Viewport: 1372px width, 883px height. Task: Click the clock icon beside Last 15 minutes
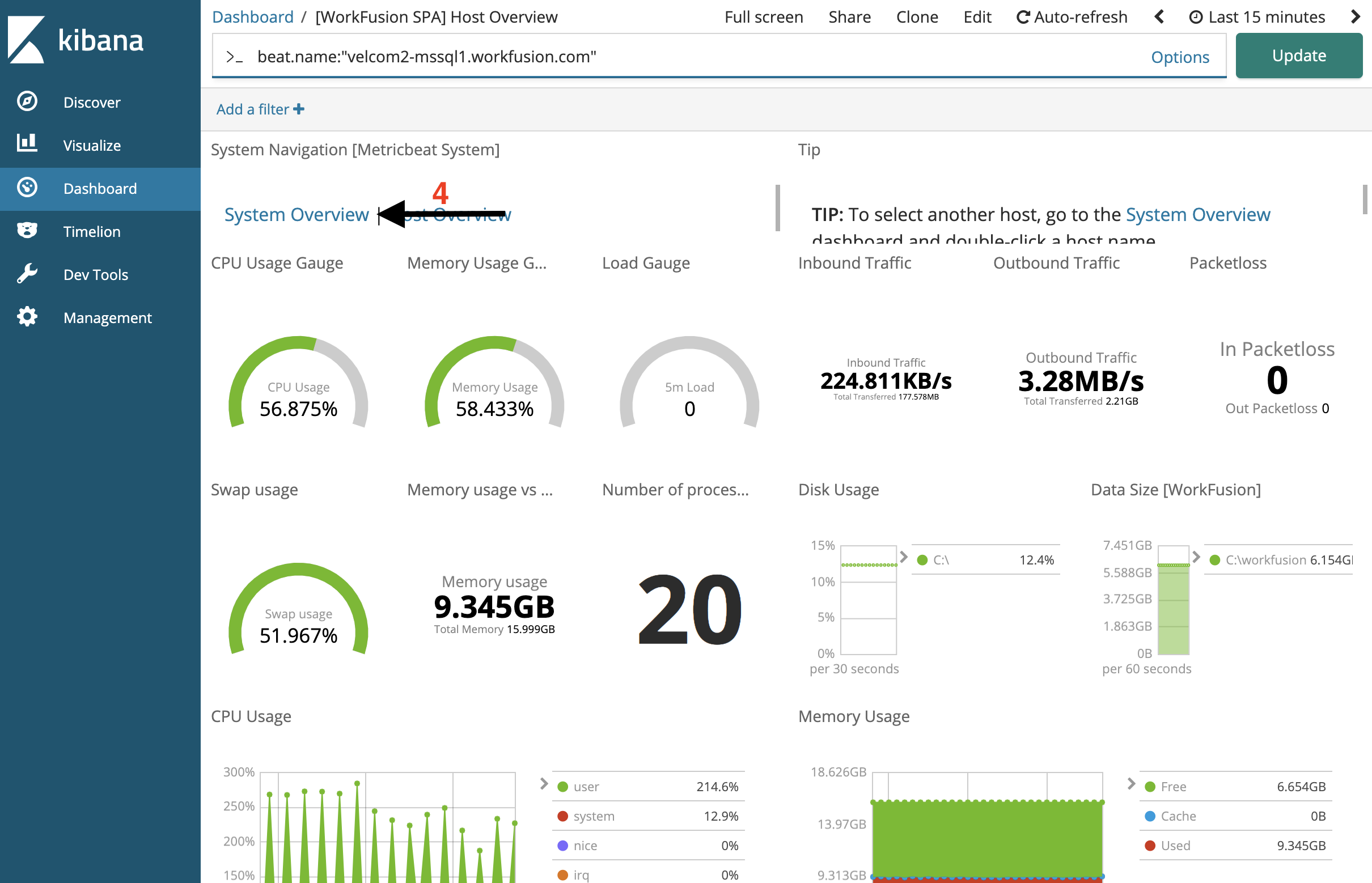(1196, 17)
